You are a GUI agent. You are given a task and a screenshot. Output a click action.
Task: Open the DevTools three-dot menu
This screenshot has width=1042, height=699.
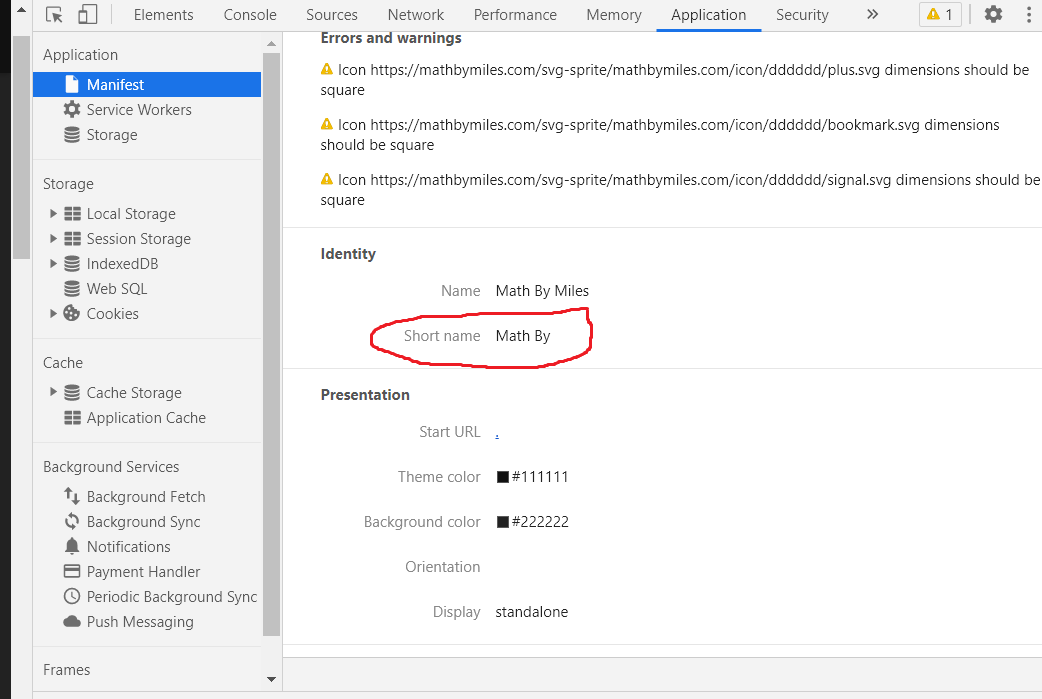point(1029,14)
